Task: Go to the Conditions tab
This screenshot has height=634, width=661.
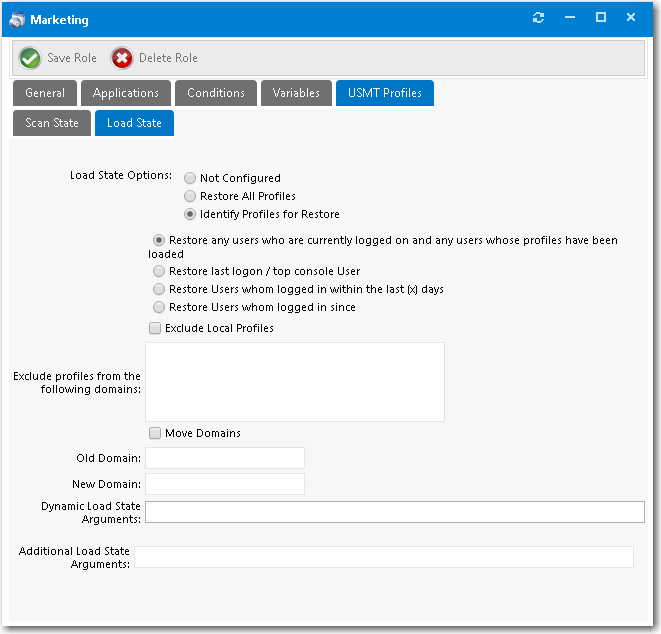Action: [215, 93]
